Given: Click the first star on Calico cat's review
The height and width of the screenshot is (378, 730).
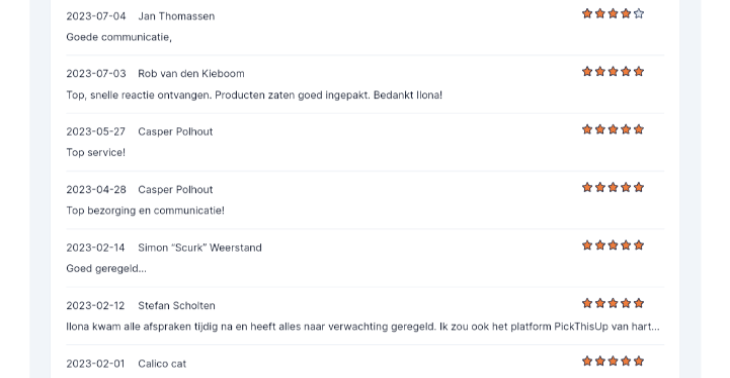Looking at the screenshot, I should pos(587,361).
